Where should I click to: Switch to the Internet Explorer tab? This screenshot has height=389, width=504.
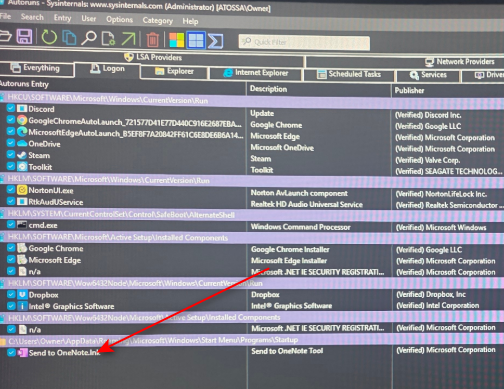coord(256,73)
